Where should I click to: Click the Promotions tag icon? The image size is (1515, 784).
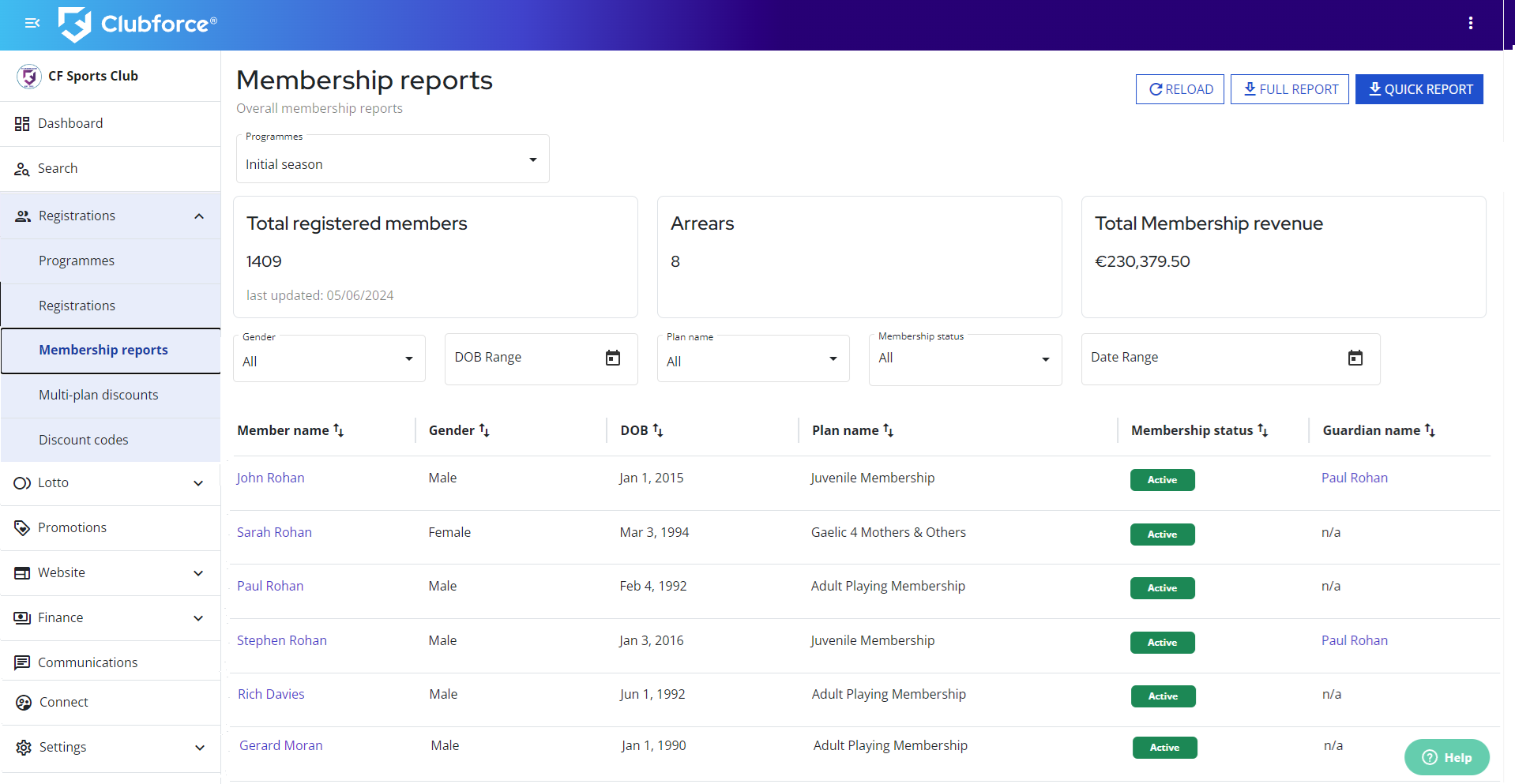[x=22, y=528]
